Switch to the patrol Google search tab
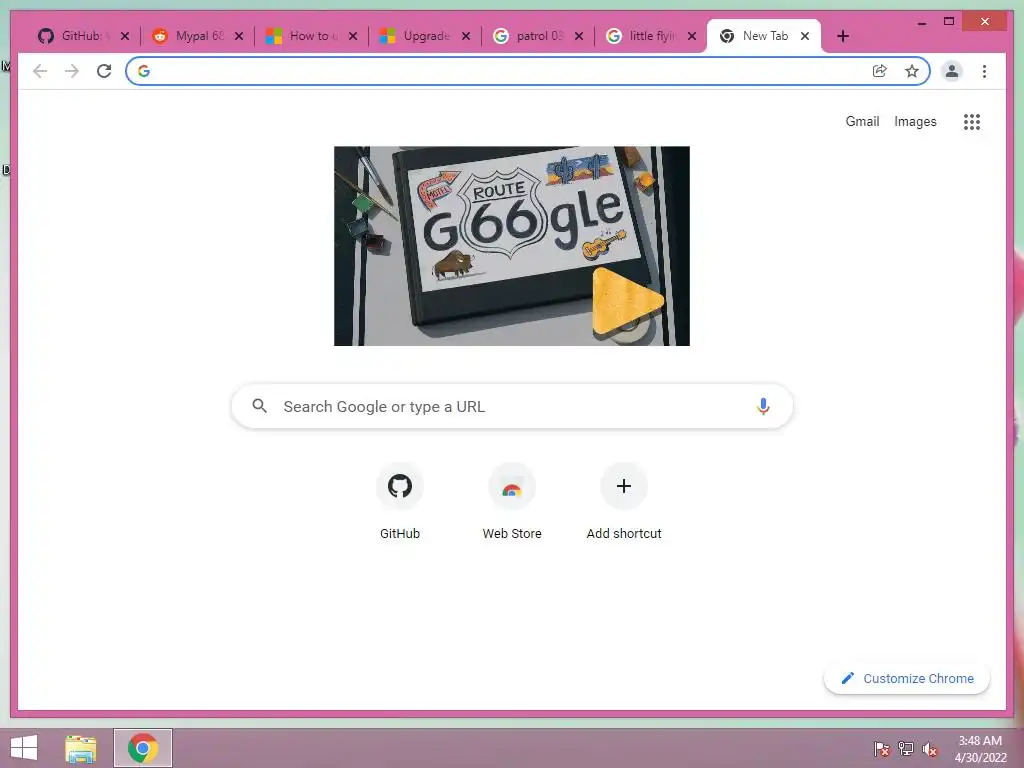The width and height of the screenshot is (1024, 768). pos(536,36)
